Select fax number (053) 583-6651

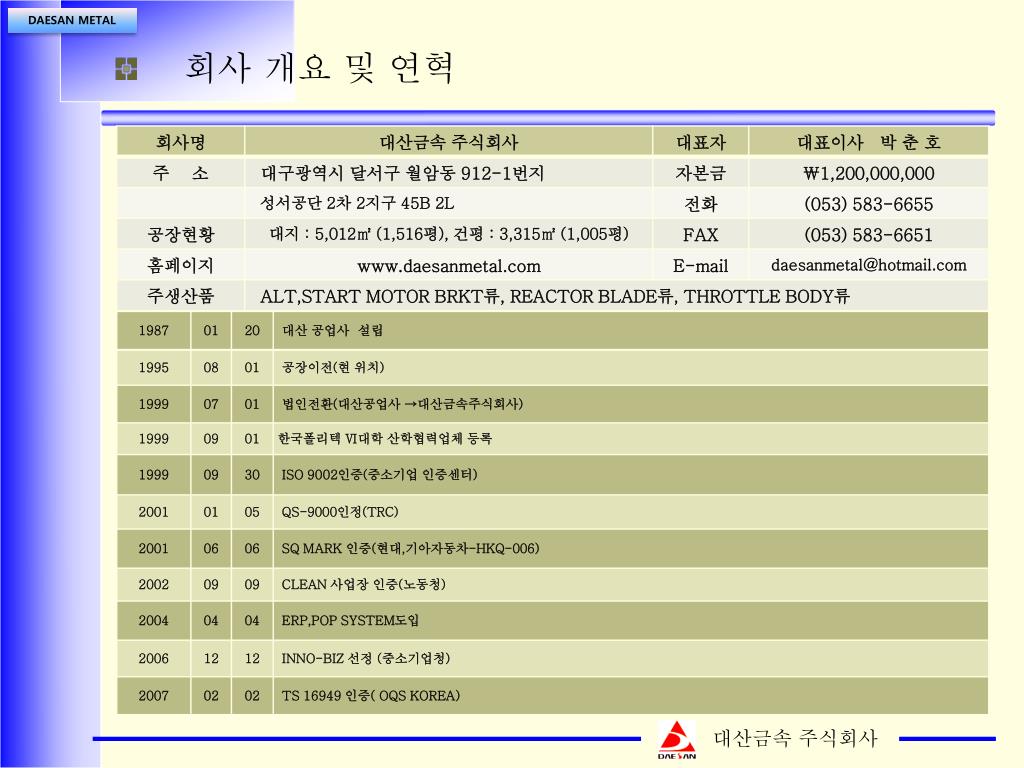pyautogui.click(x=869, y=234)
